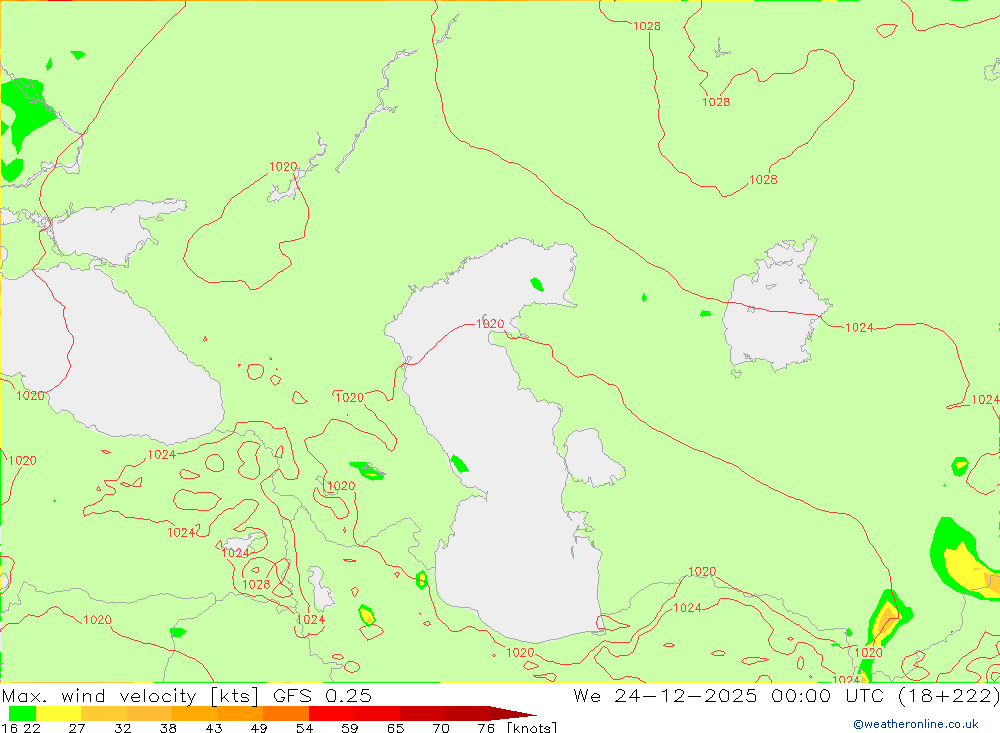Click the legend arrow tip above 76 knots
The height and width of the screenshot is (733, 1000).
click(x=514, y=713)
